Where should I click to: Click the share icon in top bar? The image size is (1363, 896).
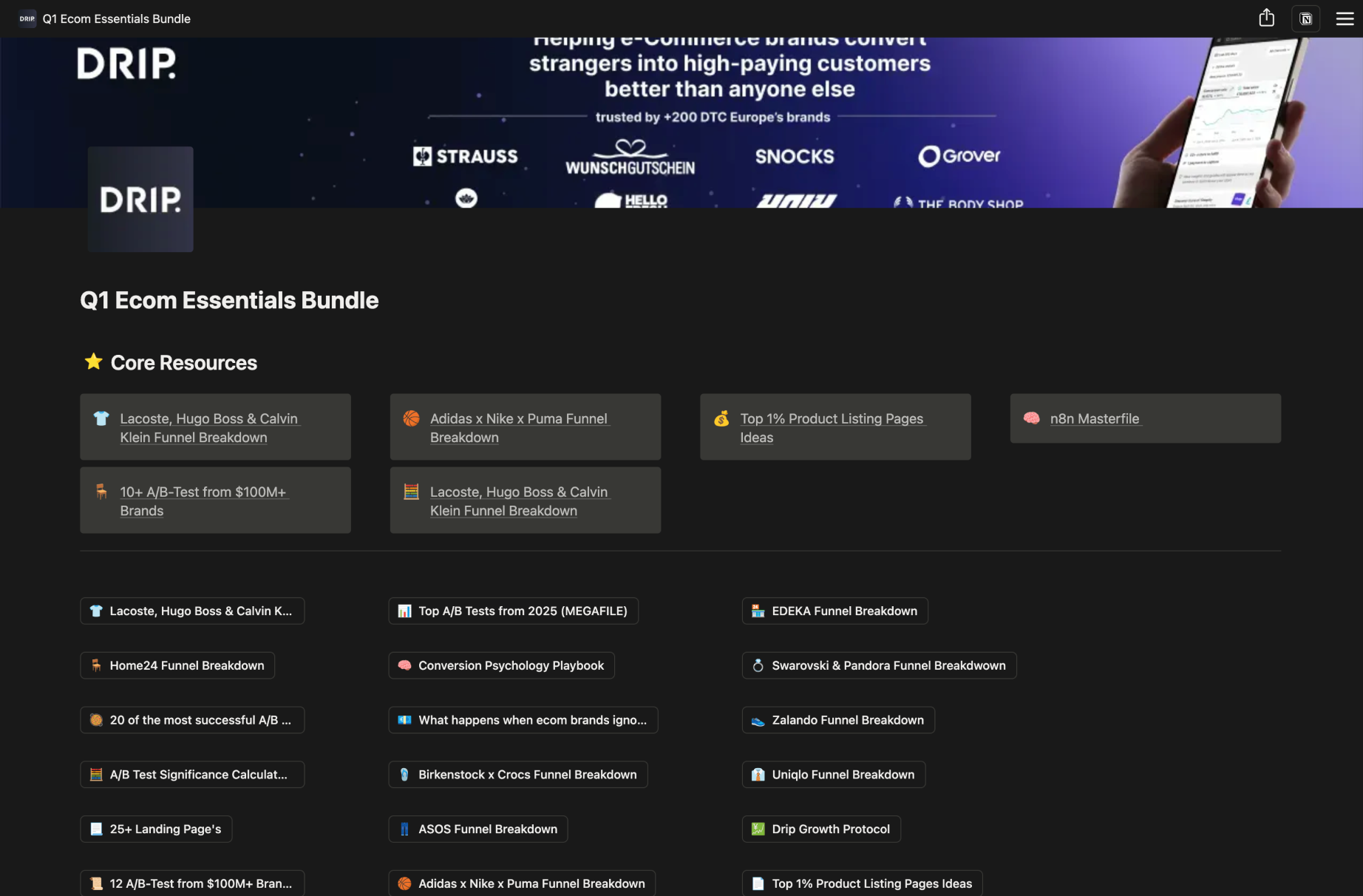pyautogui.click(x=1266, y=18)
